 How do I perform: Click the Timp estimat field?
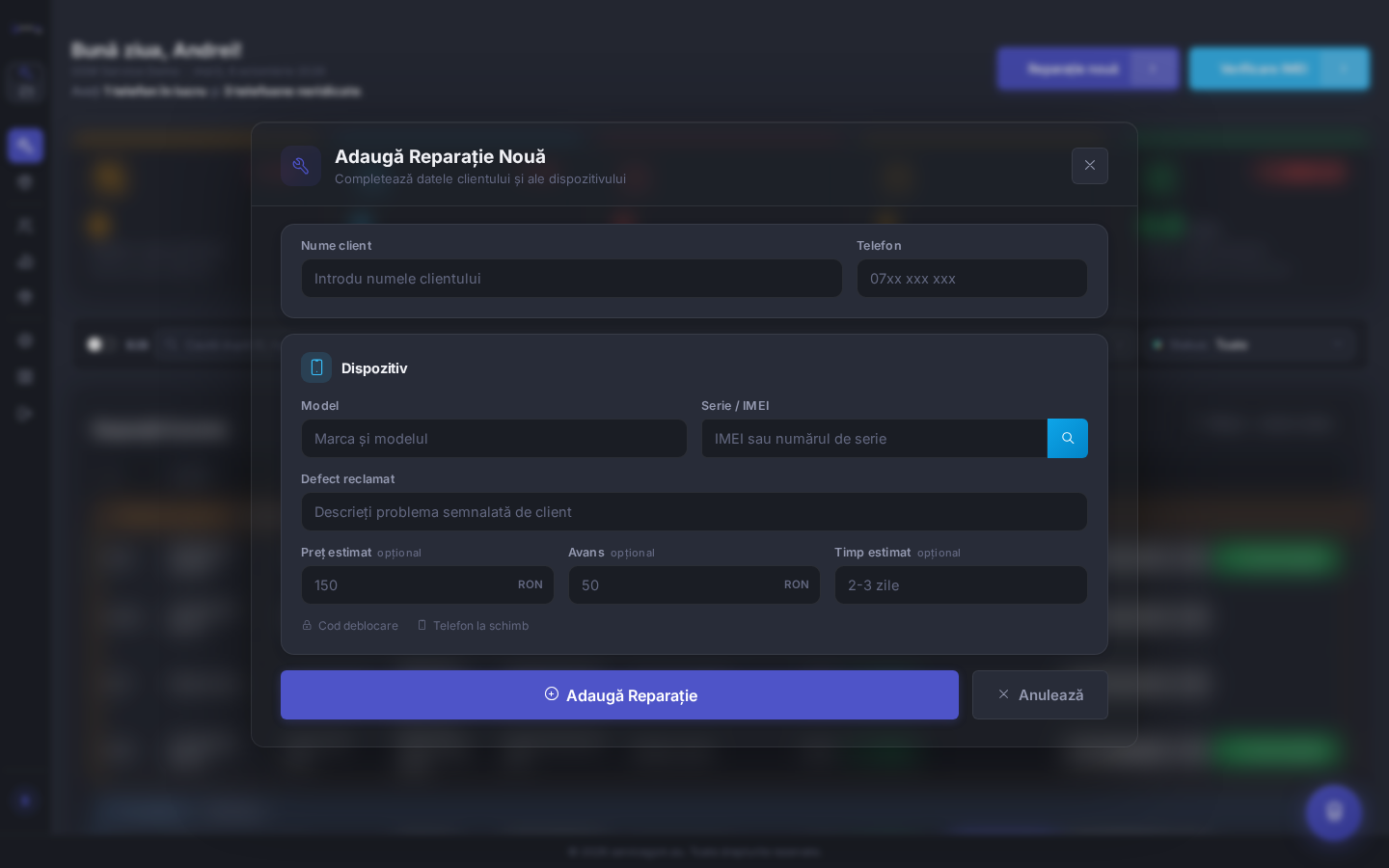[961, 585]
